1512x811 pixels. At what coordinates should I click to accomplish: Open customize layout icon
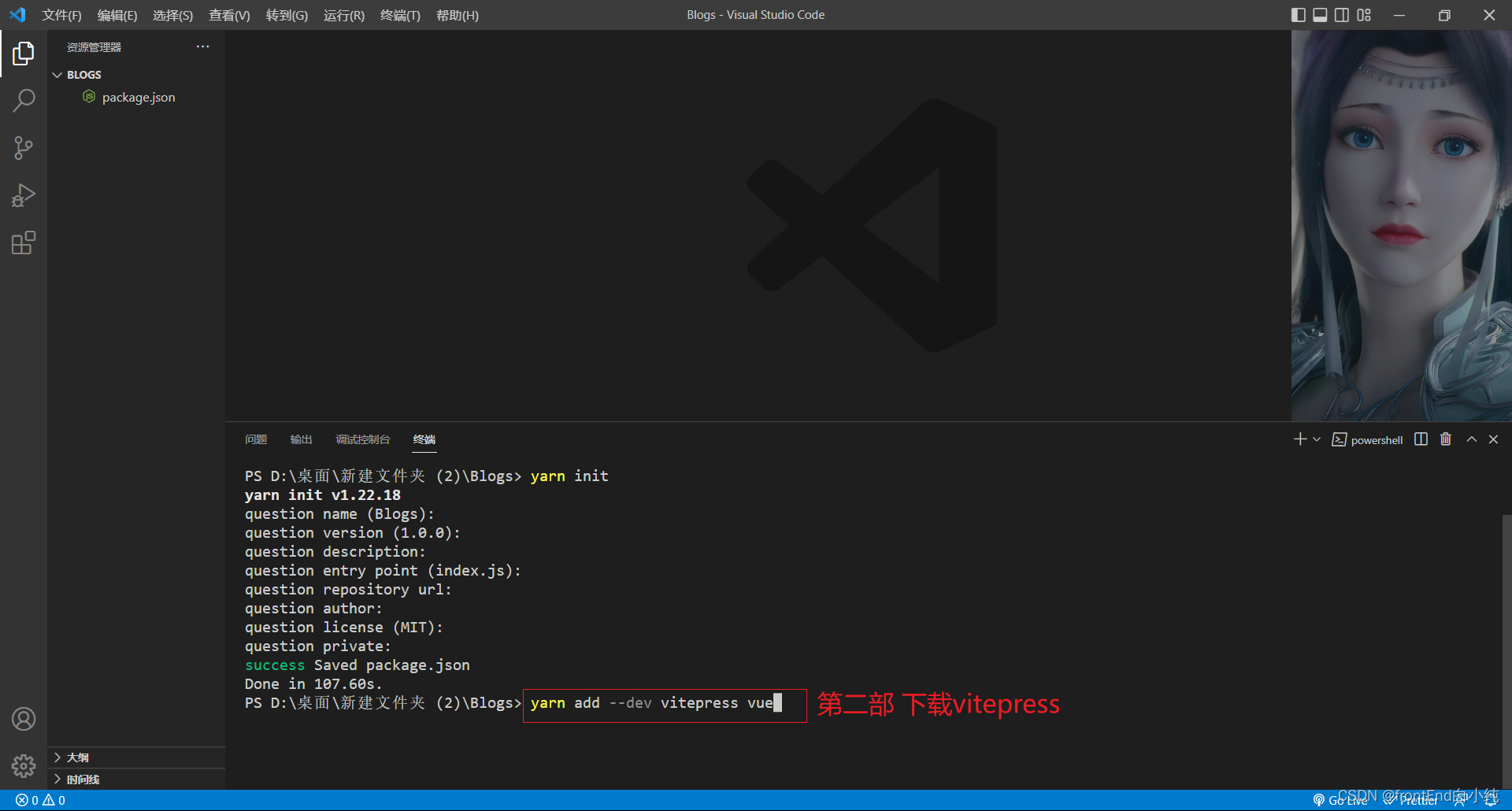(1364, 15)
